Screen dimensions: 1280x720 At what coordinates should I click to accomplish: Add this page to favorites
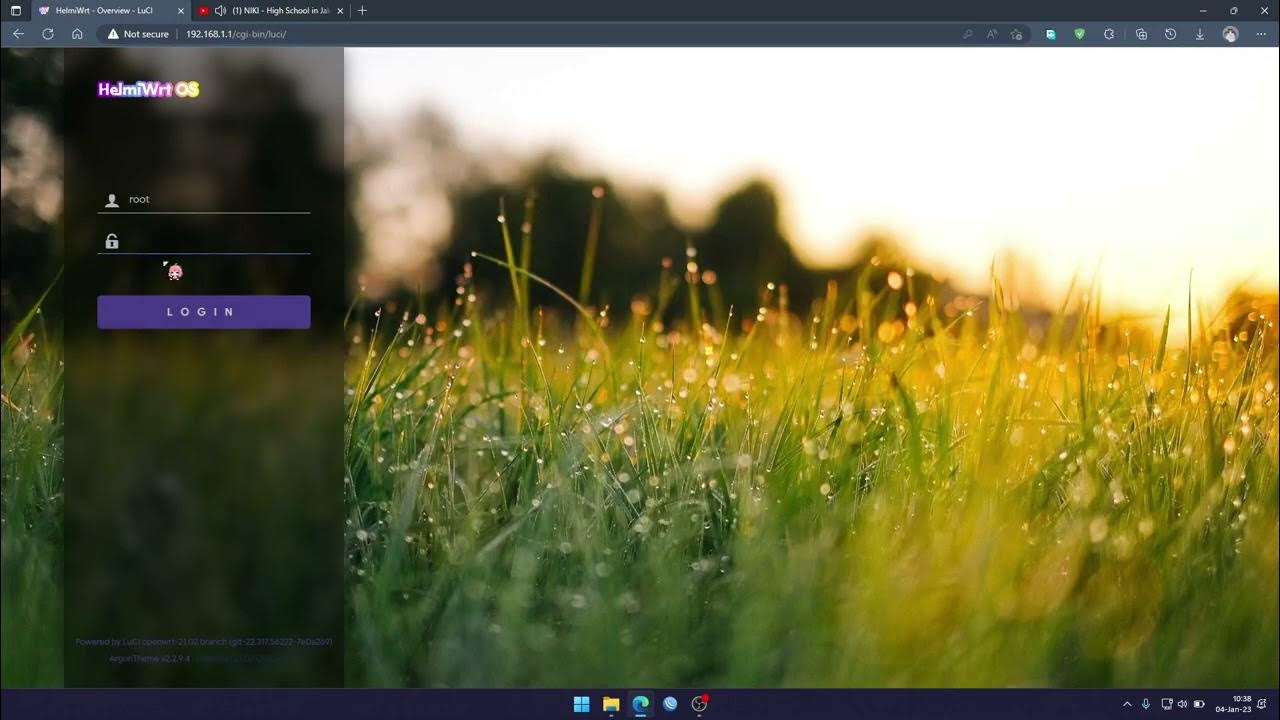1016,34
